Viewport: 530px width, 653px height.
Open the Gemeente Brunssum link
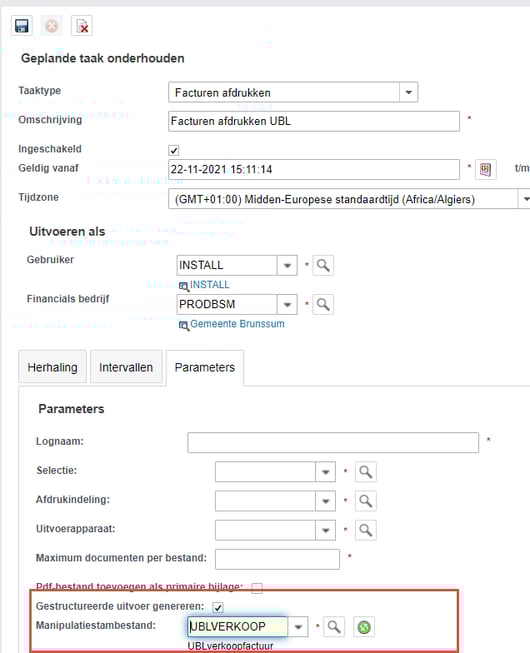click(237, 324)
